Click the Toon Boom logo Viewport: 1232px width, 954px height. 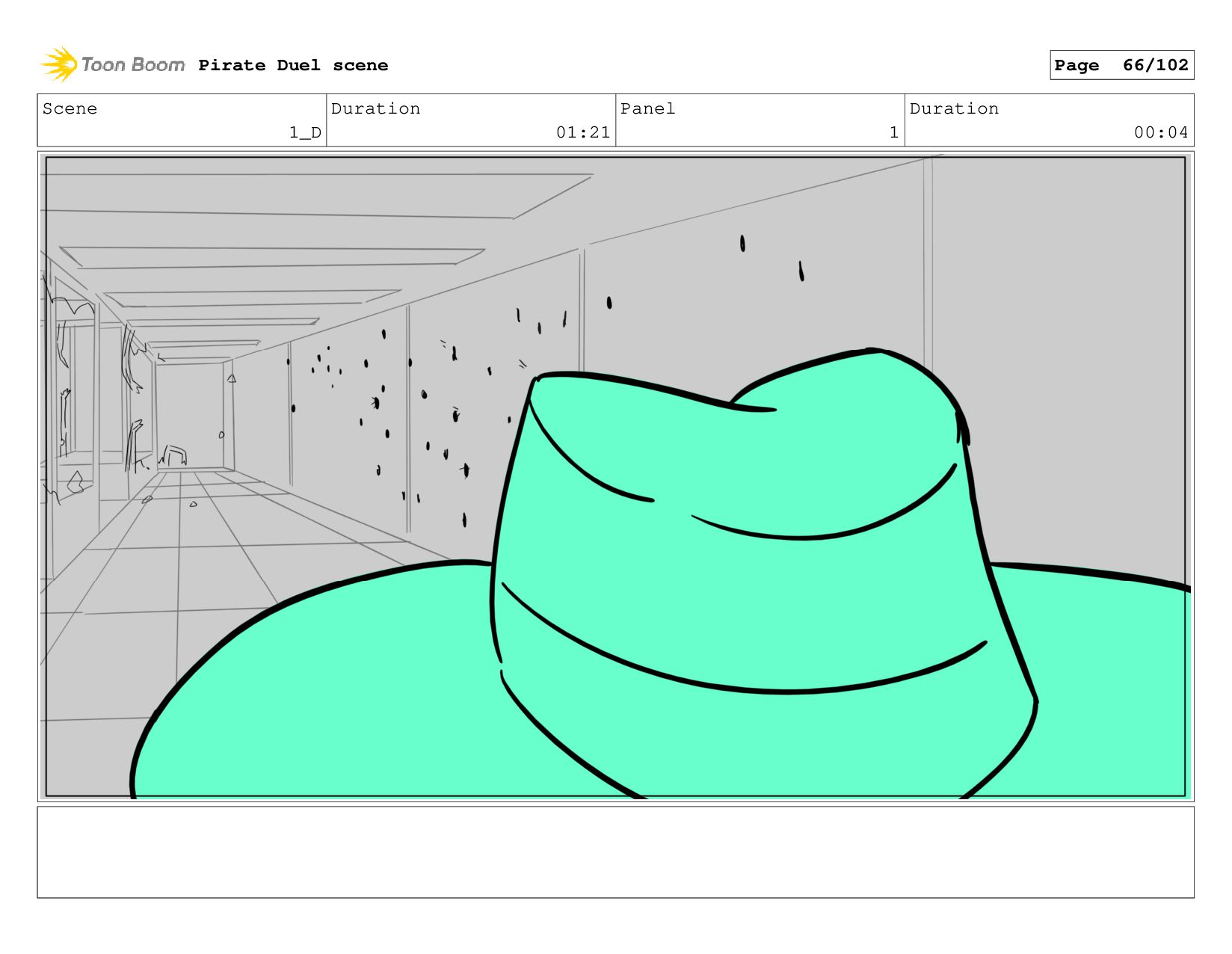pyautogui.click(x=112, y=65)
